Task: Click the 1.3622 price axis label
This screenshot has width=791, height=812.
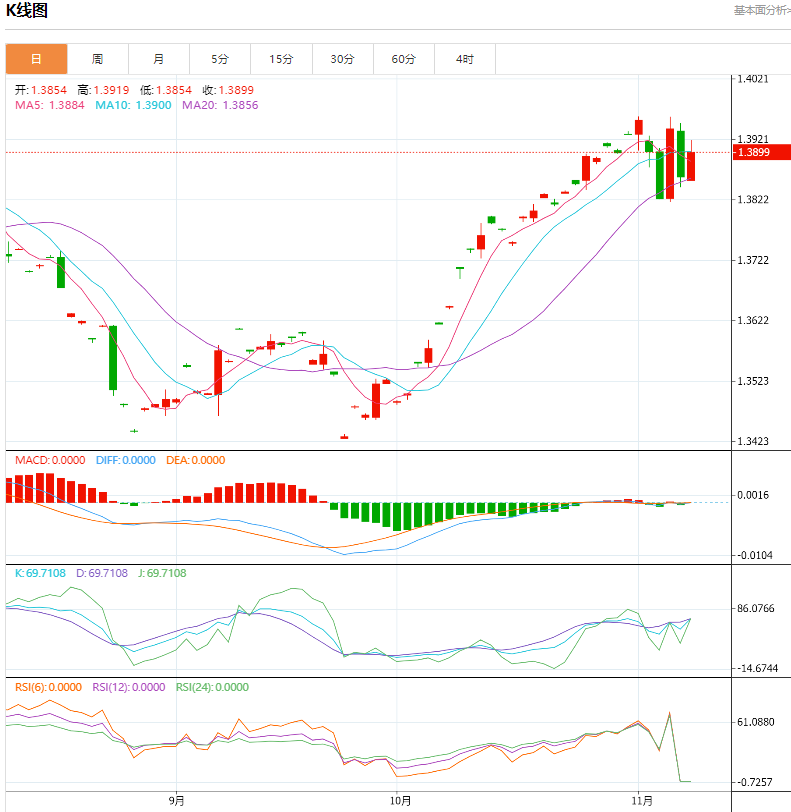Action: coord(753,321)
